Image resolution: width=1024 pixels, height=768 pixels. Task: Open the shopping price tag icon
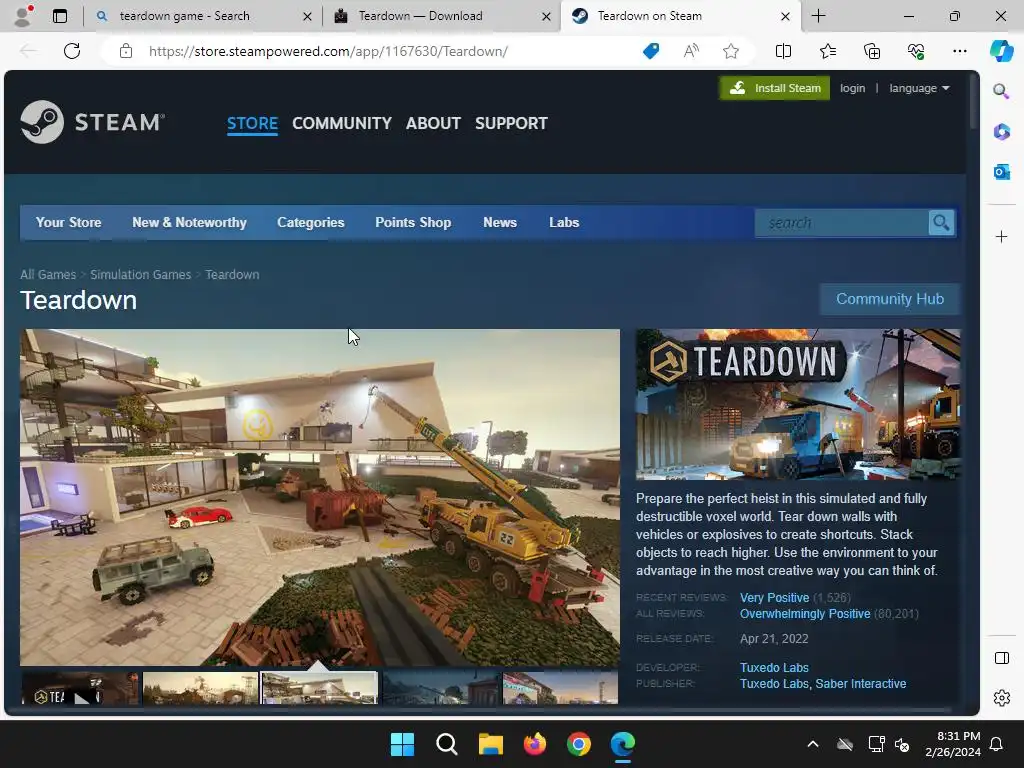click(651, 51)
